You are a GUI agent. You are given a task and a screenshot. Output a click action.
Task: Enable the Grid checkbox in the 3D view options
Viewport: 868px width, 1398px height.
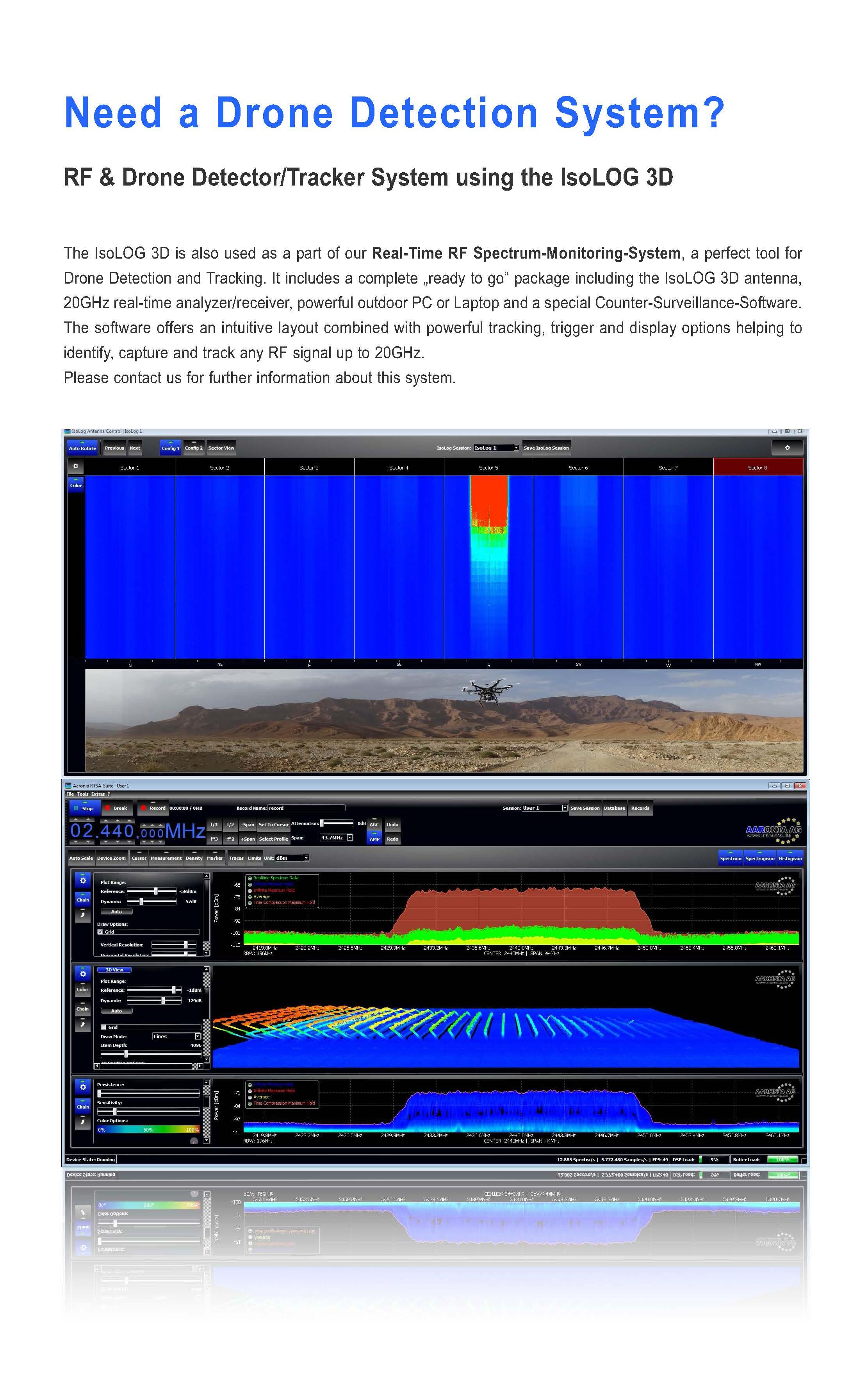click(103, 1027)
